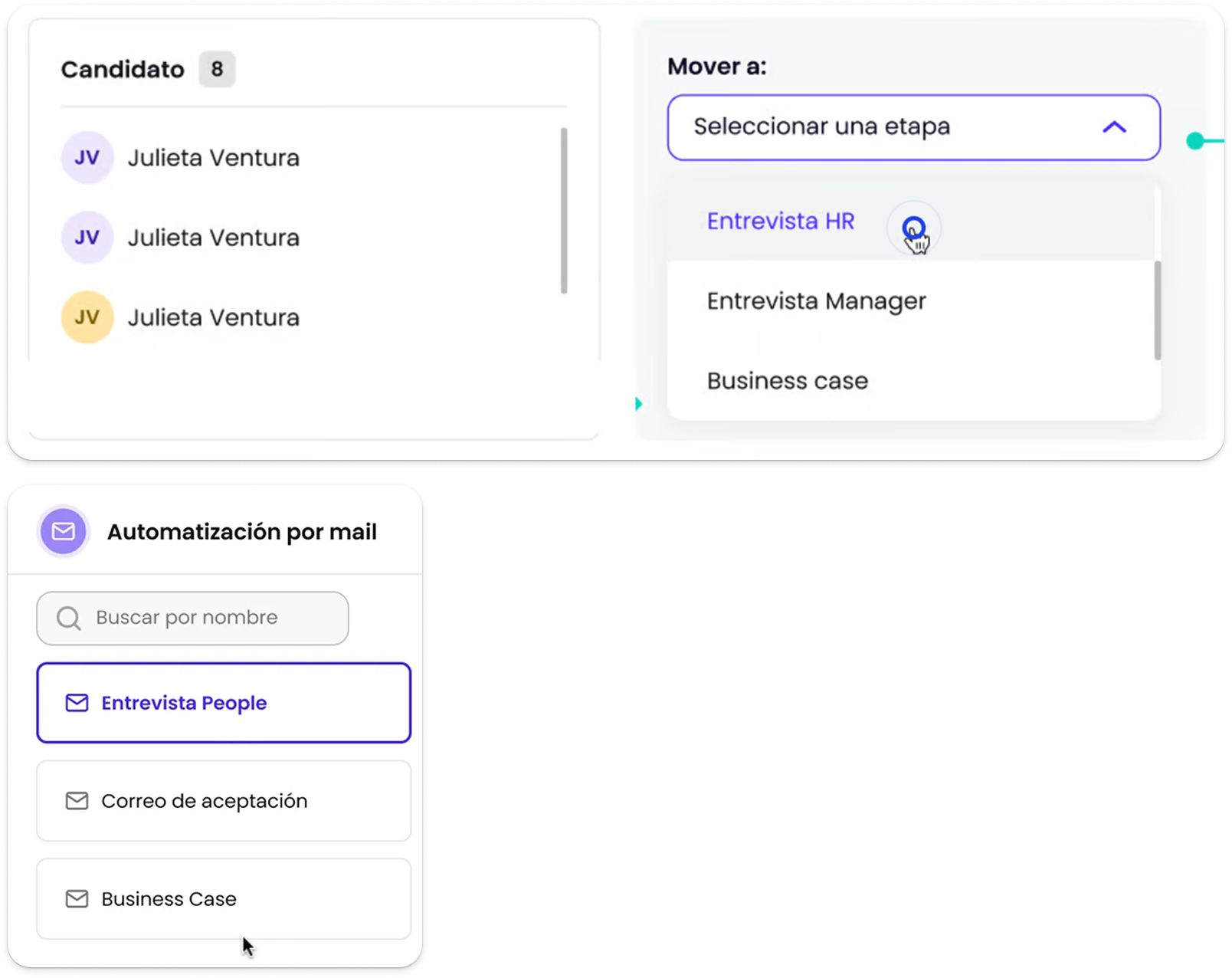Click the envelope icon in Correo de aceptación

[77, 801]
